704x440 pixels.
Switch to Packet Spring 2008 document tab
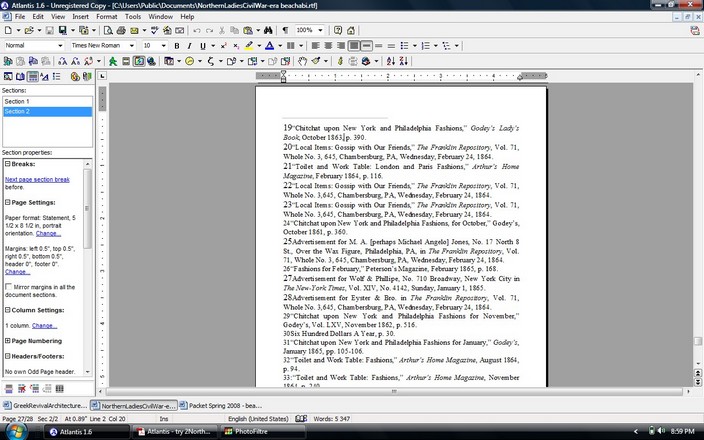[x=221, y=405]
